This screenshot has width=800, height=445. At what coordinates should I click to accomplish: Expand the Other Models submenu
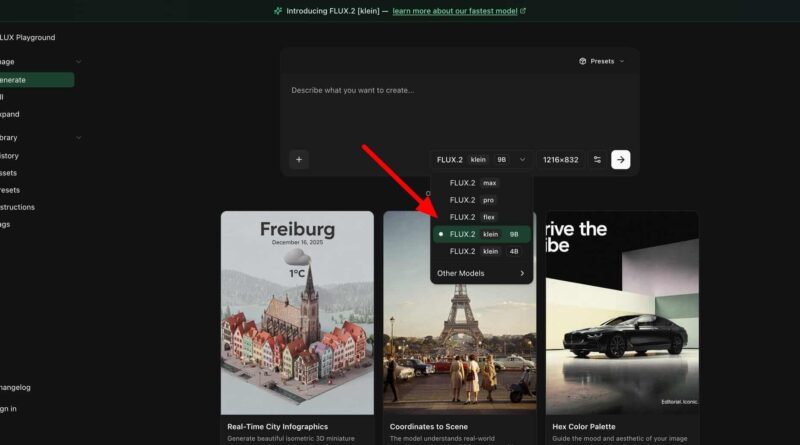click(481, 273)
